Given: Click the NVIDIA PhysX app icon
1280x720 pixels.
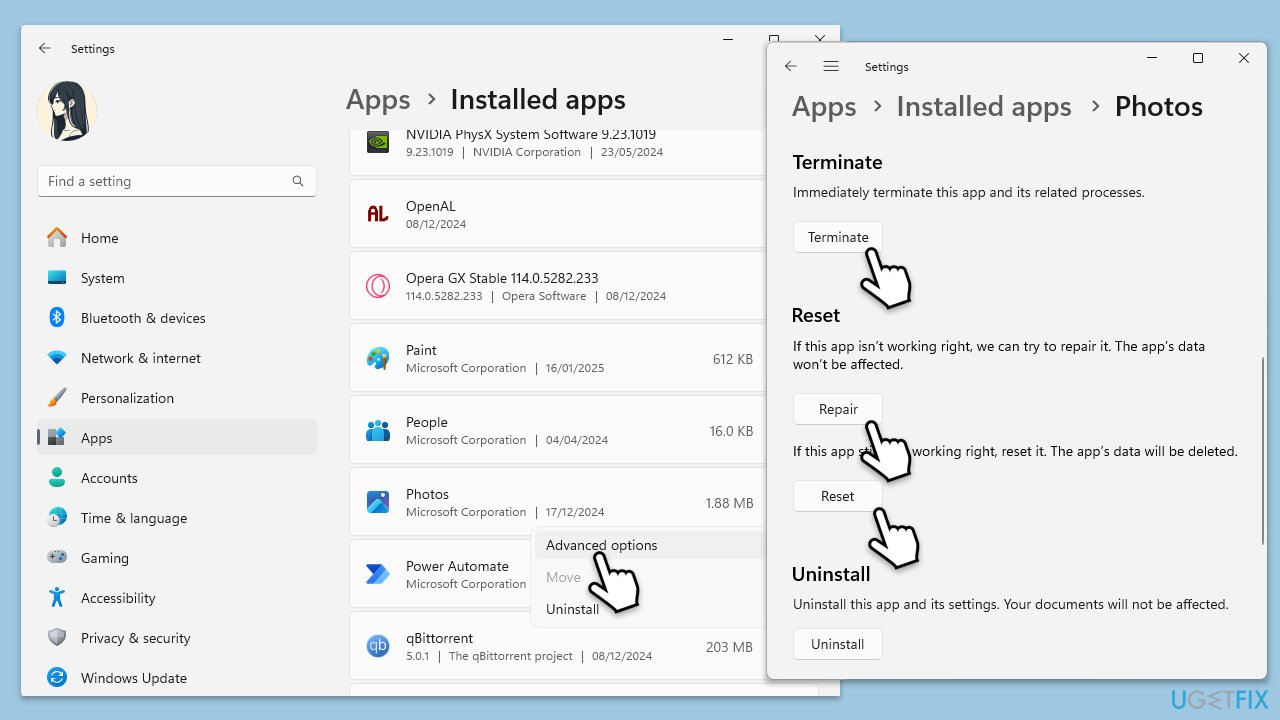Looking at the screenshot, I should pos(378,142).
